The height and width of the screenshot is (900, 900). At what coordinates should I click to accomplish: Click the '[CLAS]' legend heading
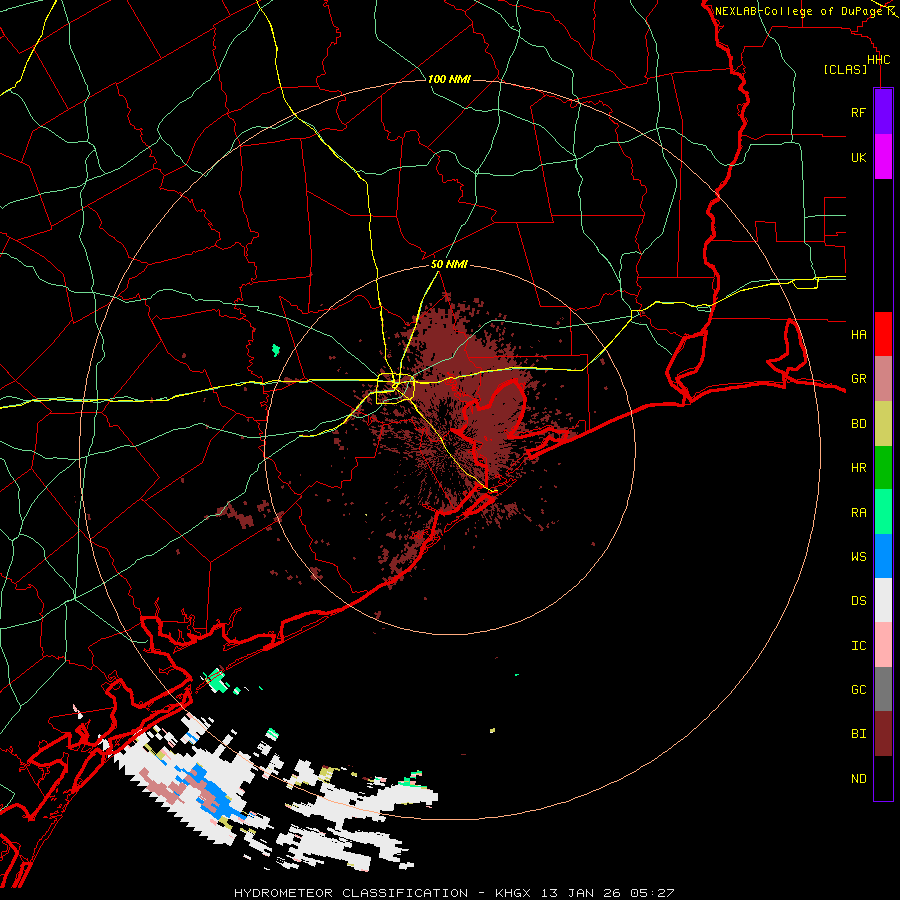845,69
